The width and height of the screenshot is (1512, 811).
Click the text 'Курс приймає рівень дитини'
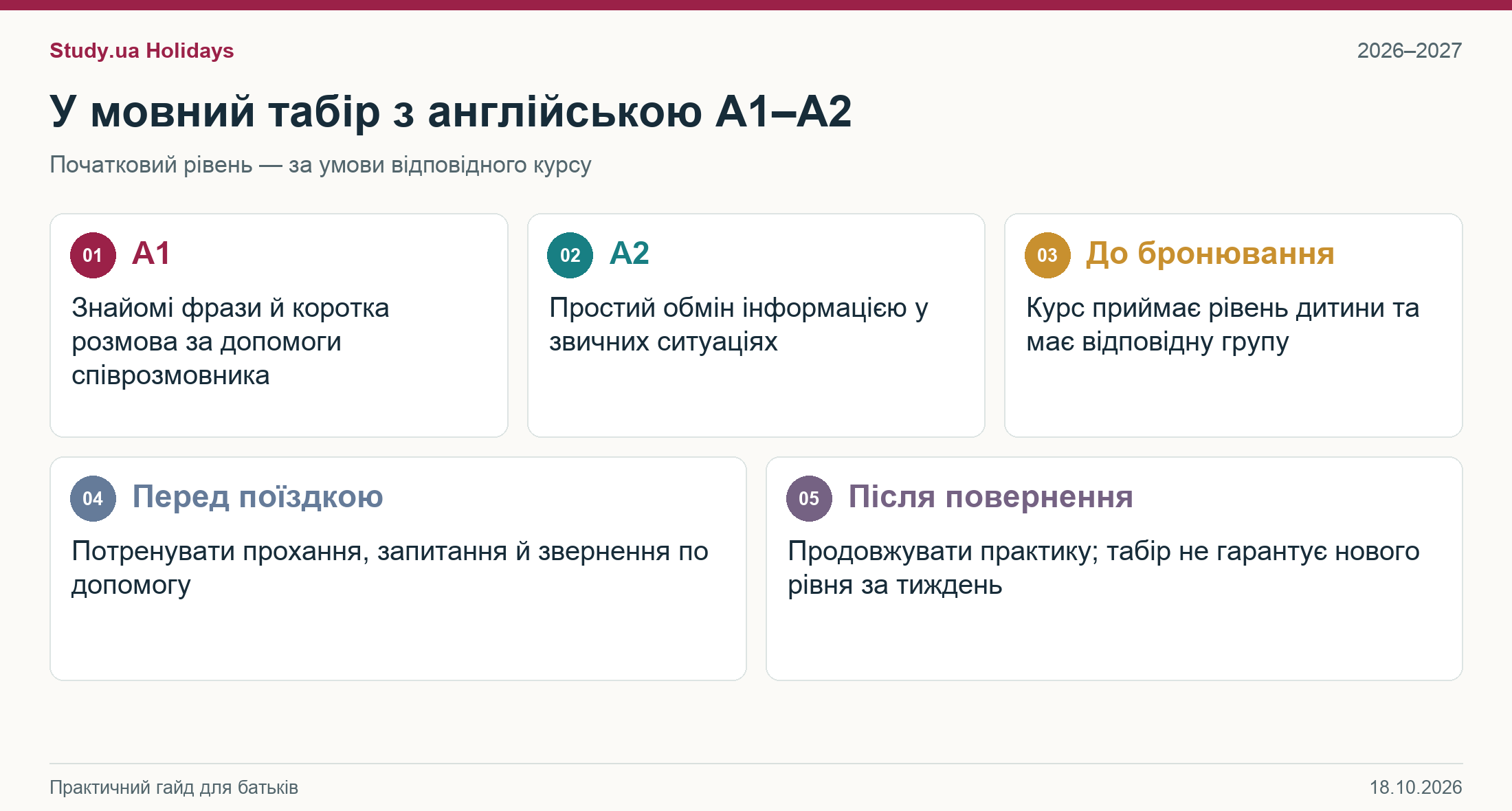point(1205,308)
